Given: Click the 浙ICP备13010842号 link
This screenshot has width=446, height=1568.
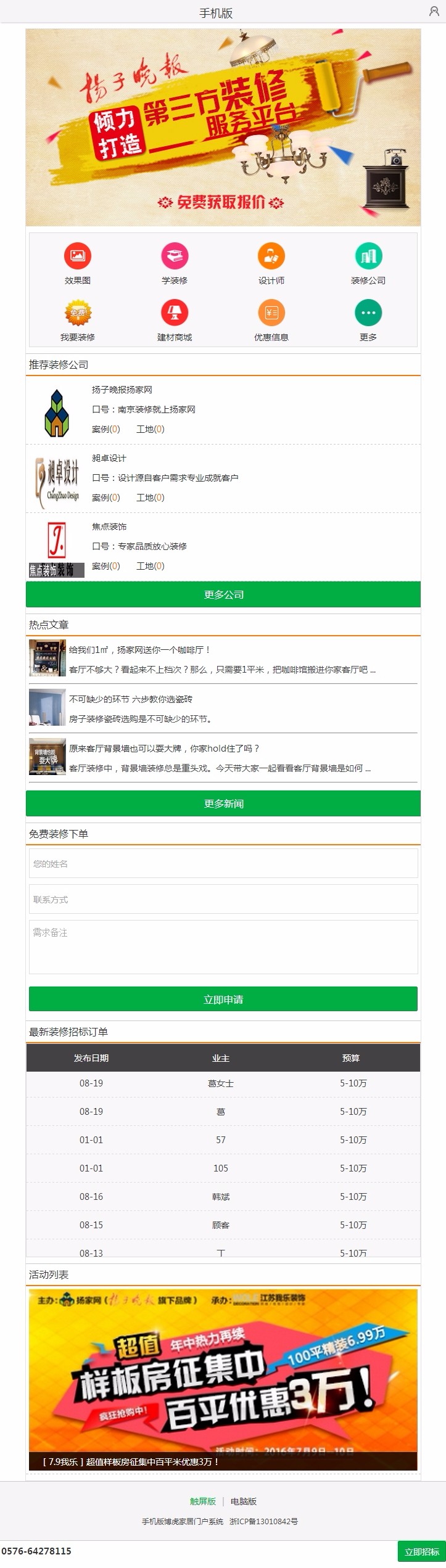Looking at the screenshot, I should [264, 1522].
